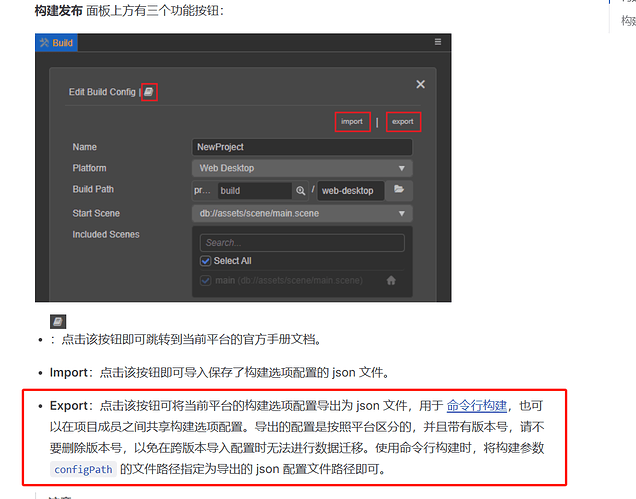This screenshot has height=499, width=636.
Task: Click the Start Scene label
Action: [x=96, y=213]
